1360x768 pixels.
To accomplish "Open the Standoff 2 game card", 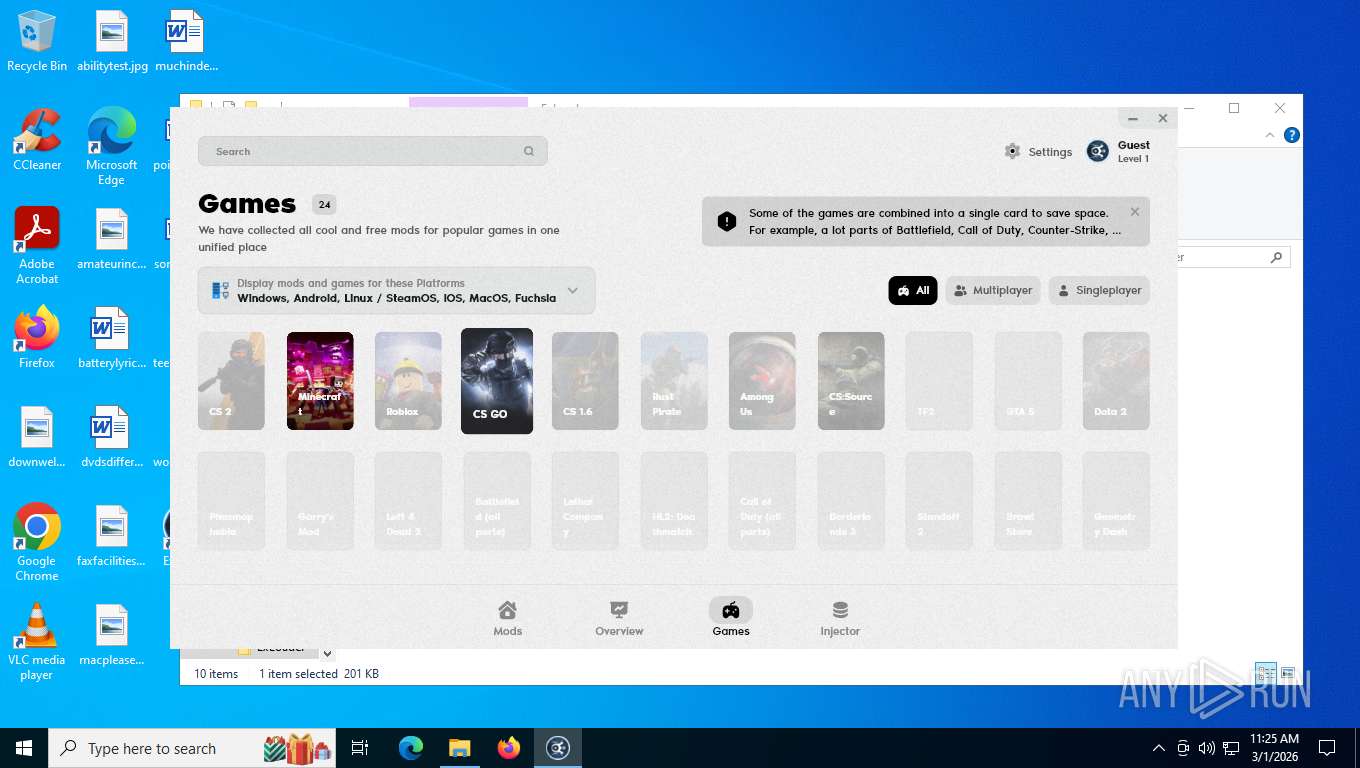I will [939, 501].
